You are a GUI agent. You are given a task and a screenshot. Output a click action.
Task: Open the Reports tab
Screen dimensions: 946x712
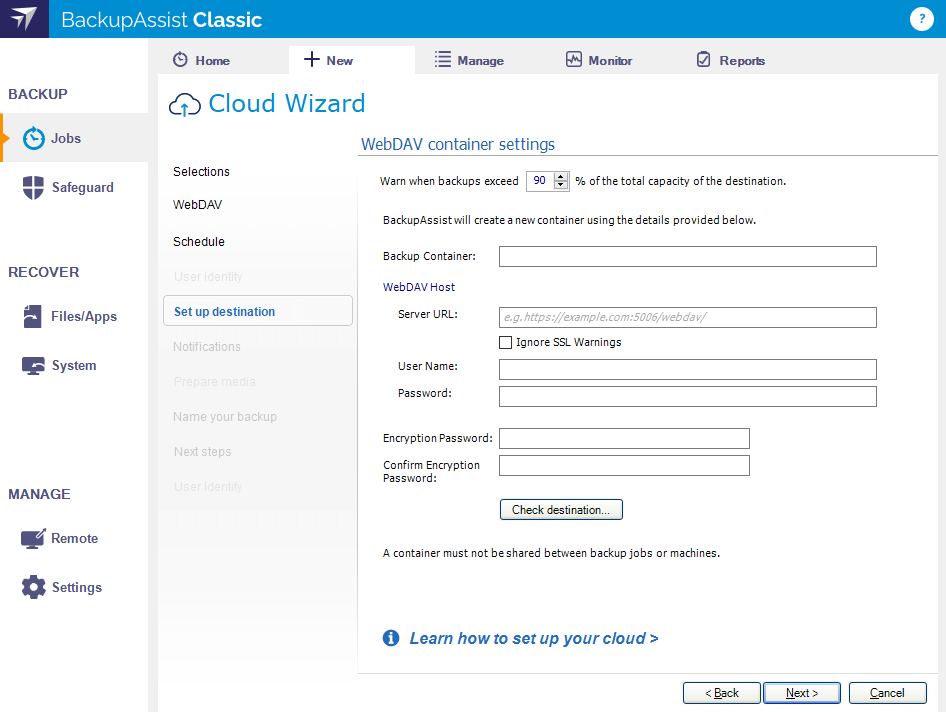[731, 60]
